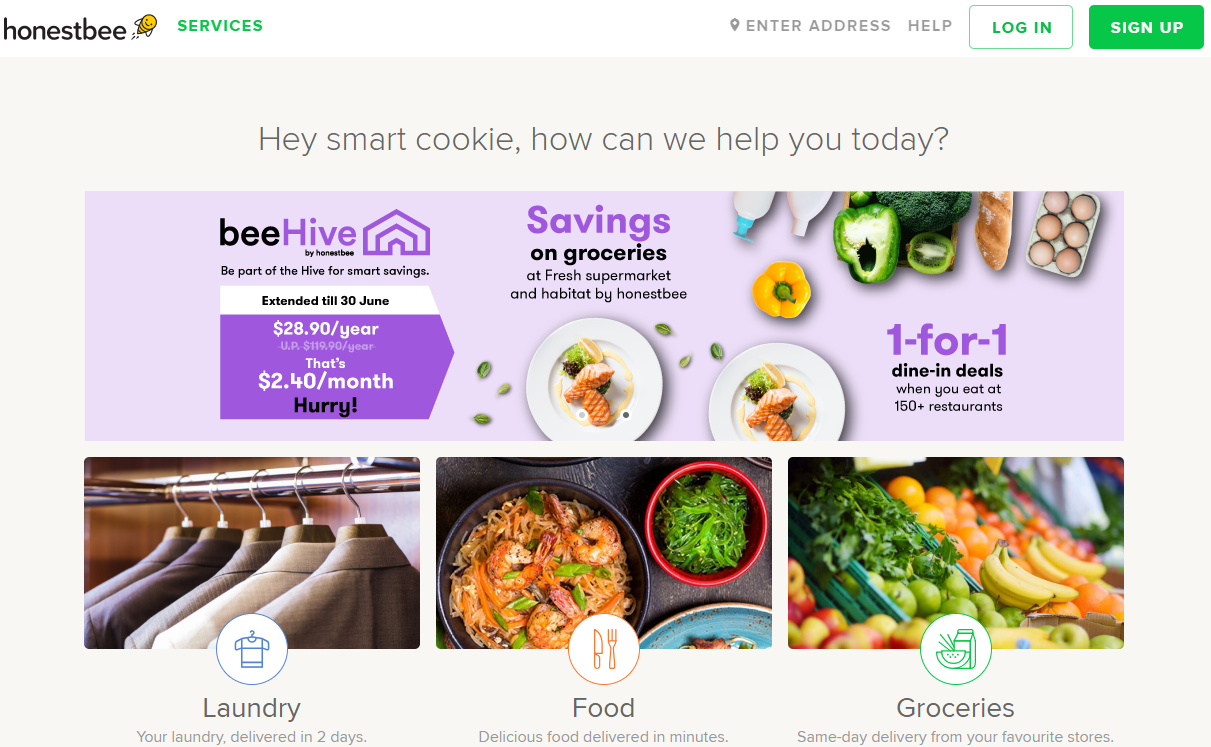
Task: Open the Help page
Action: [x=930, y=26]
